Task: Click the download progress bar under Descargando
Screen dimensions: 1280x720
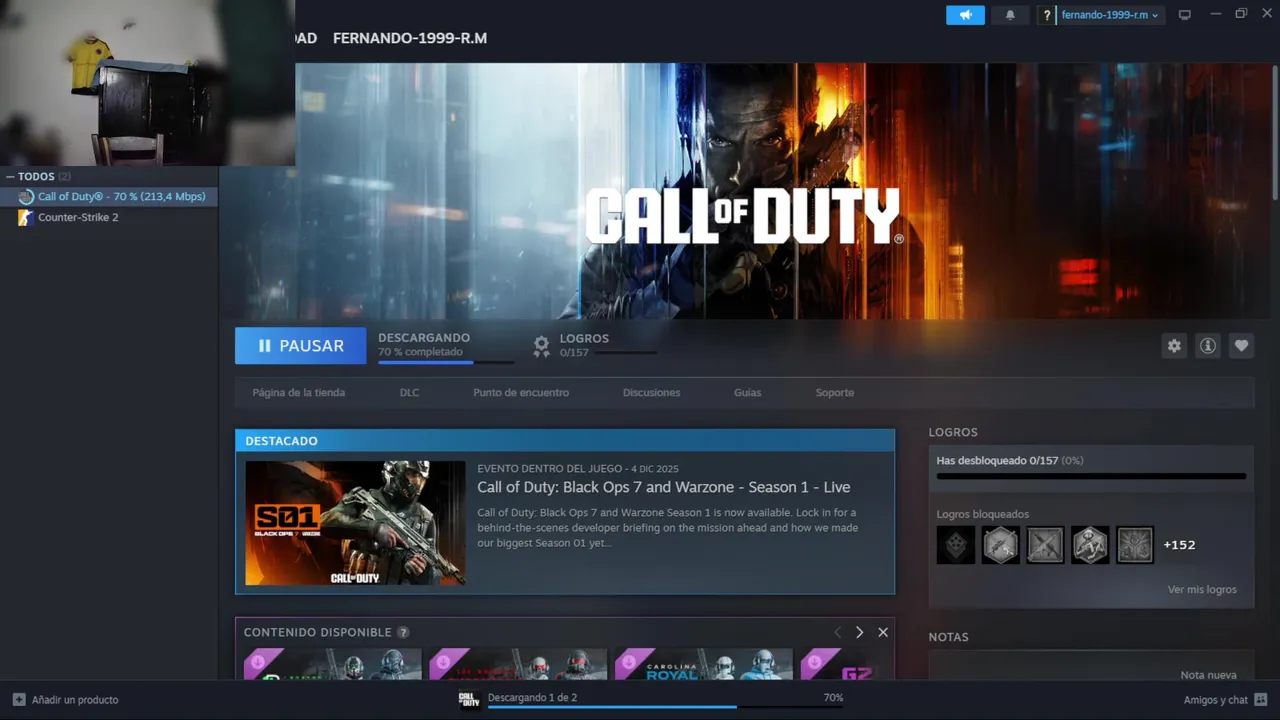Action: click(x=445, y=362)
